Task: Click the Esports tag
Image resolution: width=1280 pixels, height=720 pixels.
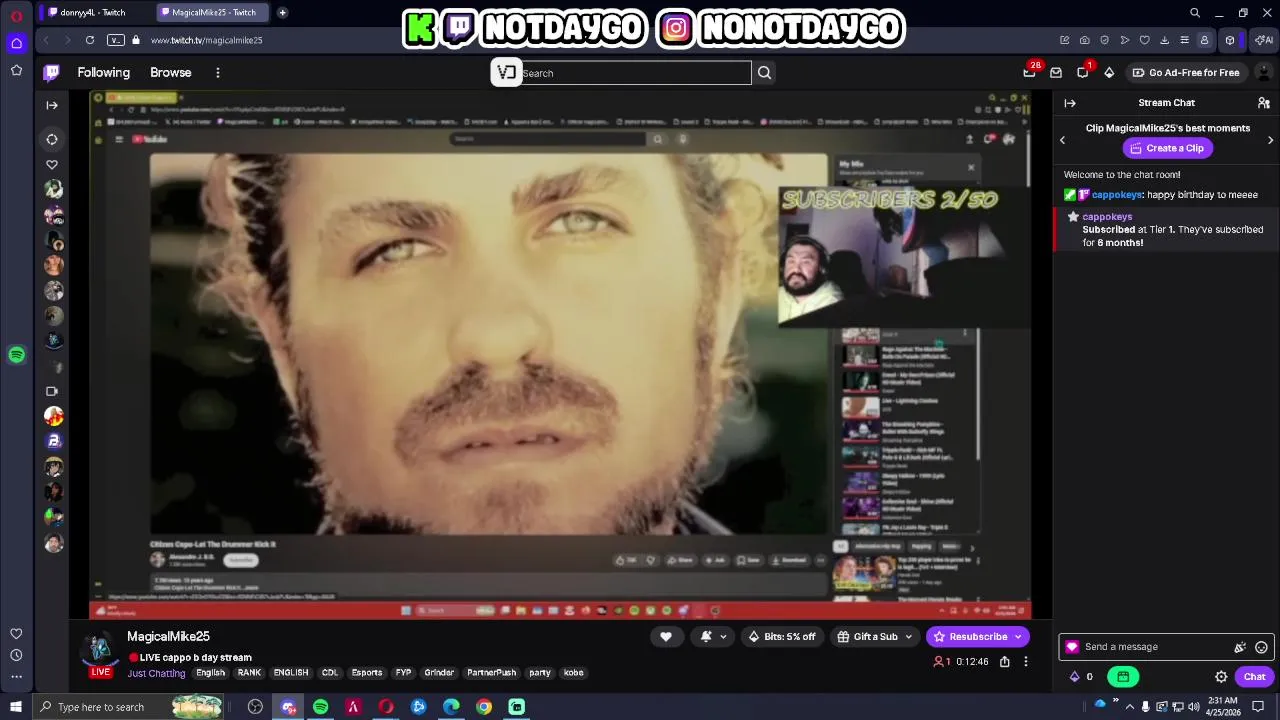Action: [x=367, y=673]
